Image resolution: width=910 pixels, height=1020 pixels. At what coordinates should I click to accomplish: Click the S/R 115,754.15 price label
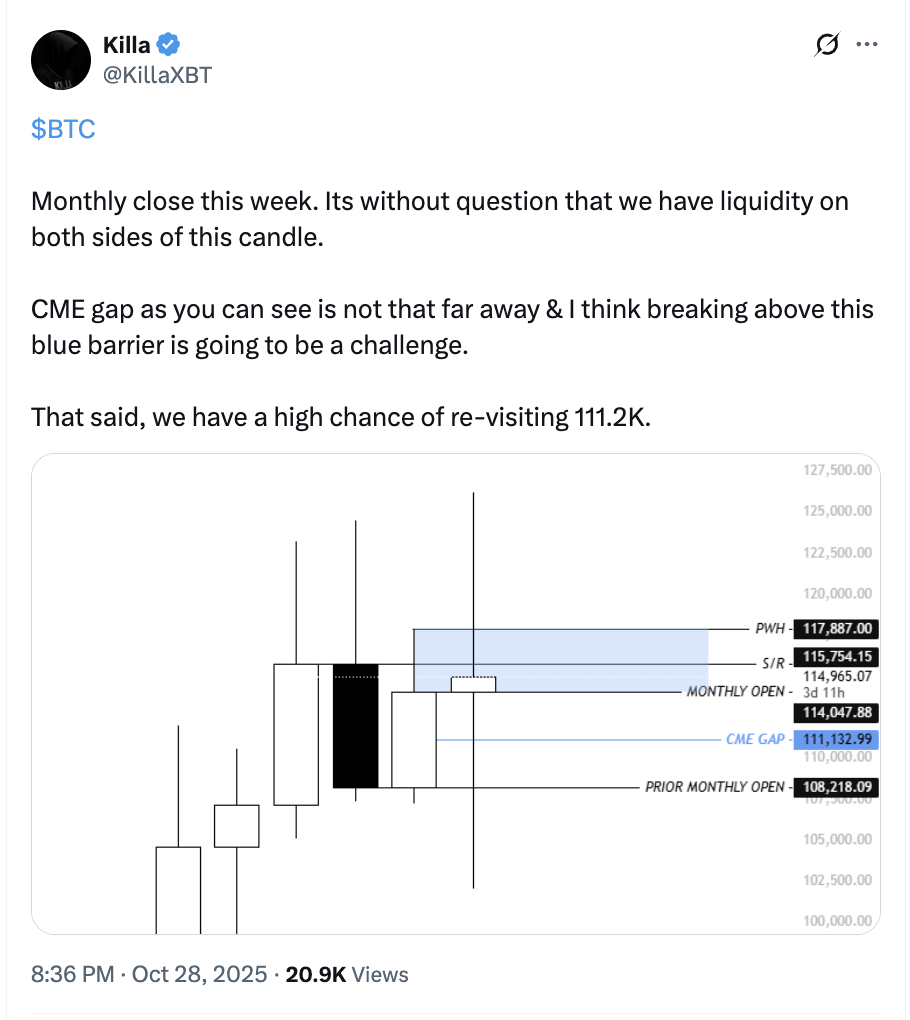(837, 659)
